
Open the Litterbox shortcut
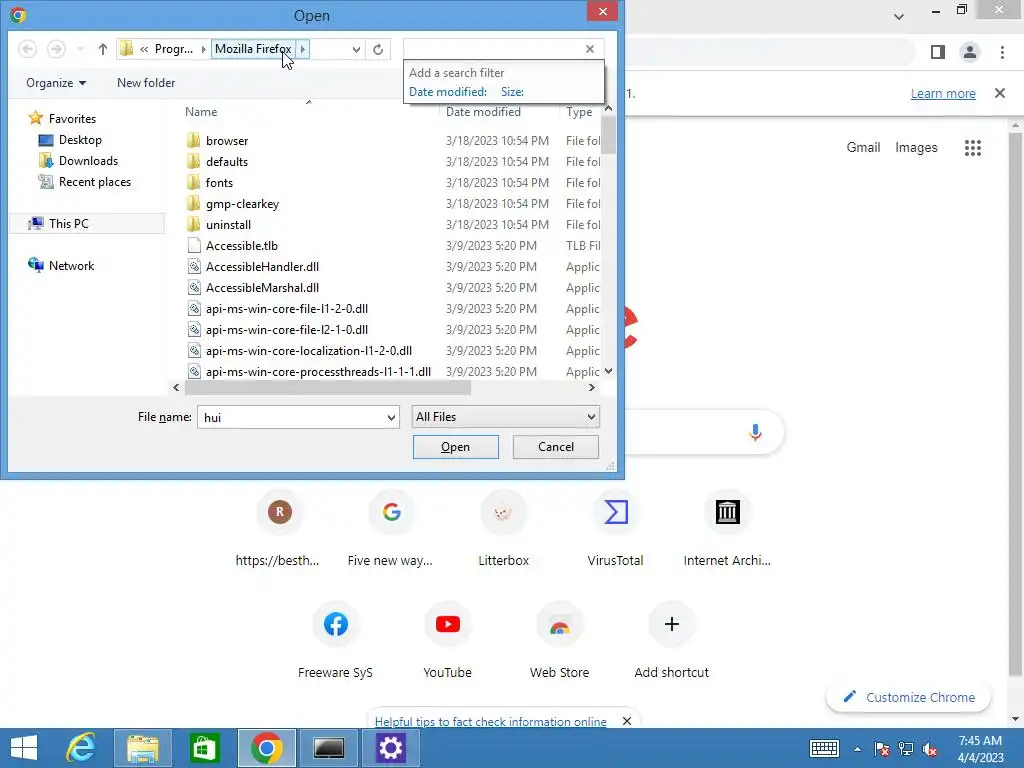click(x=503, y=529)
